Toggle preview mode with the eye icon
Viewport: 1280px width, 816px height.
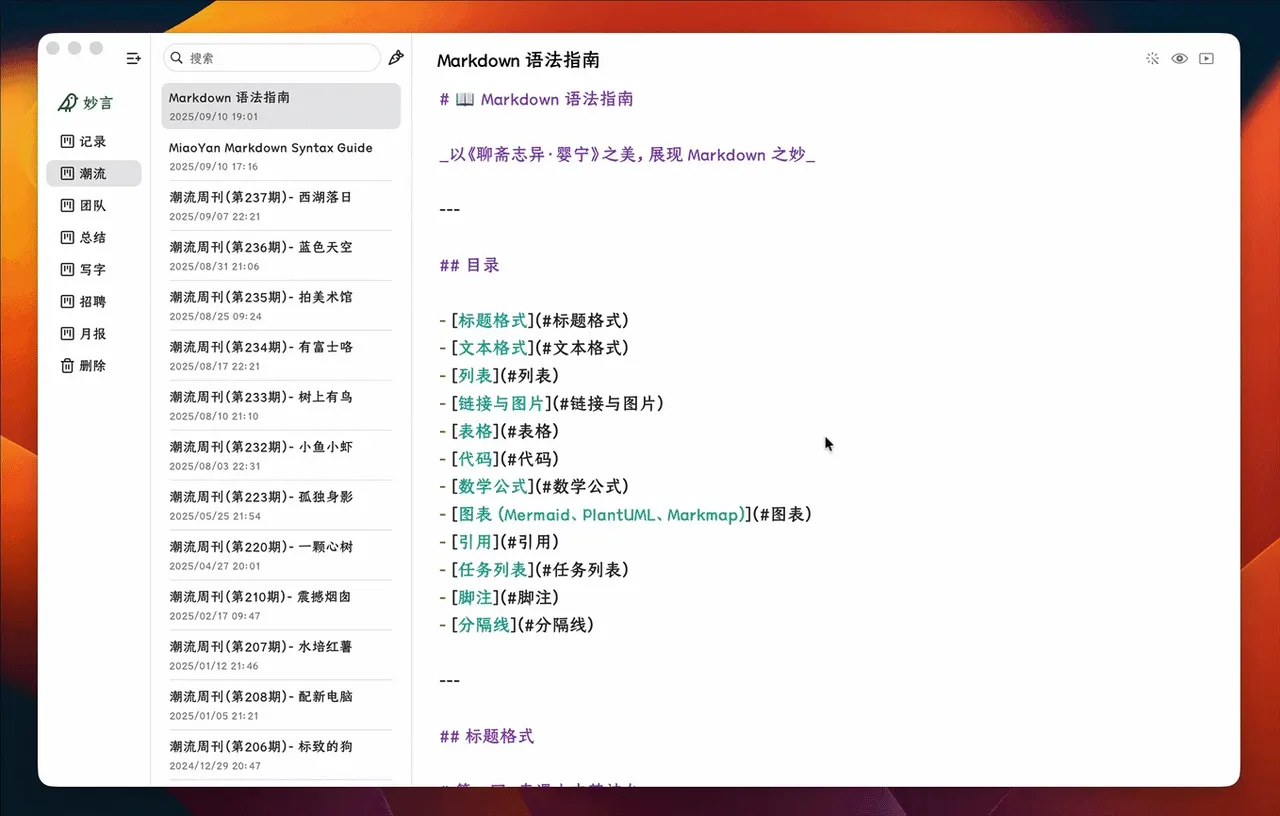click(1179, 59)
